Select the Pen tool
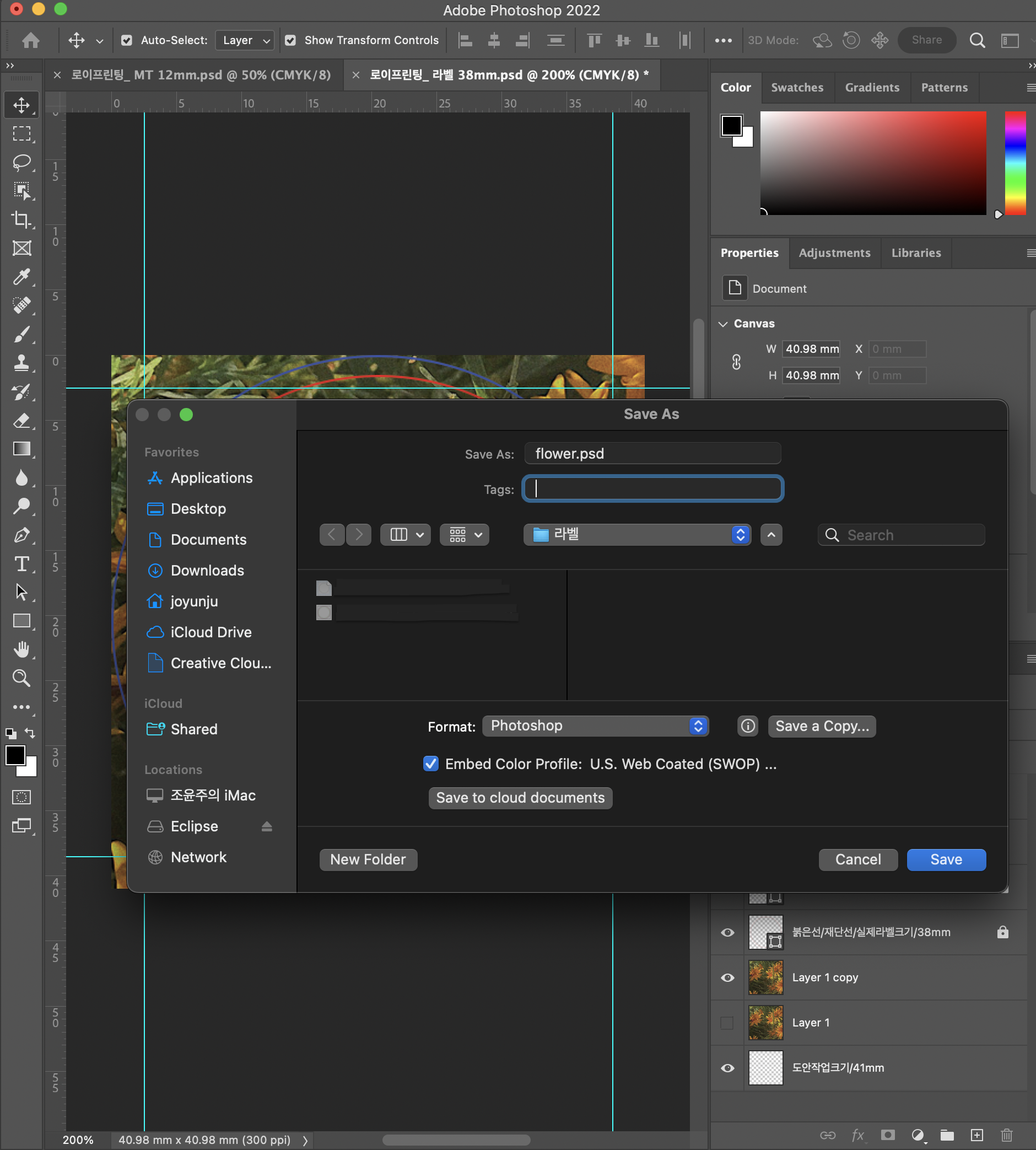The image size is (1036, 1150). (21, 535)
